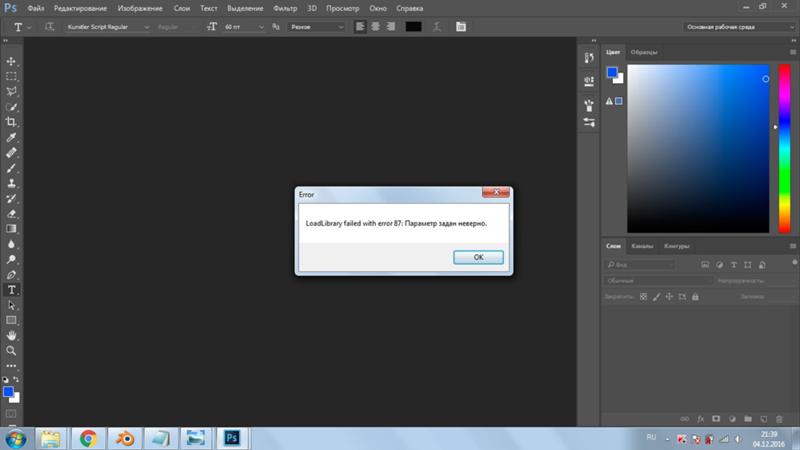Open the Редактирование menu
Image resolution: width=800 pixels, height=450 pixels.
click(80, 8)
